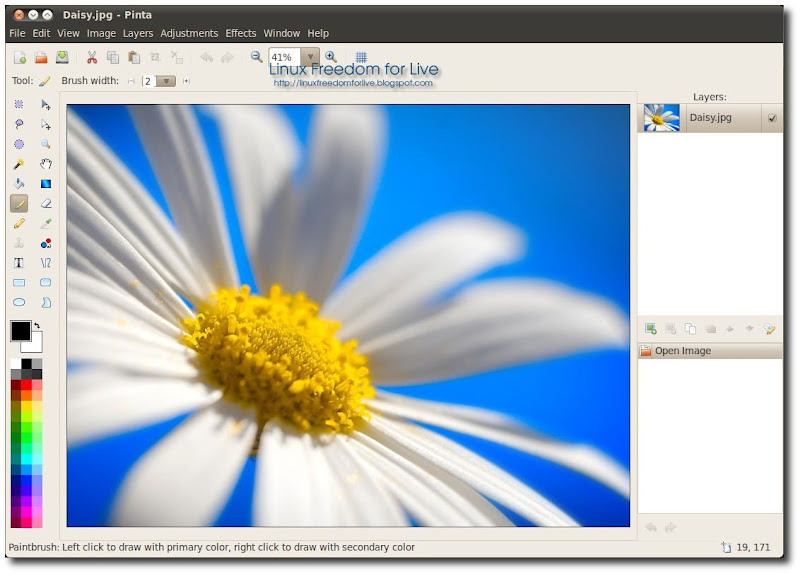Screen dimensions: 800x574
Task: Click the Zoom Out magnifier icon
Action: (x=257, y=57)
